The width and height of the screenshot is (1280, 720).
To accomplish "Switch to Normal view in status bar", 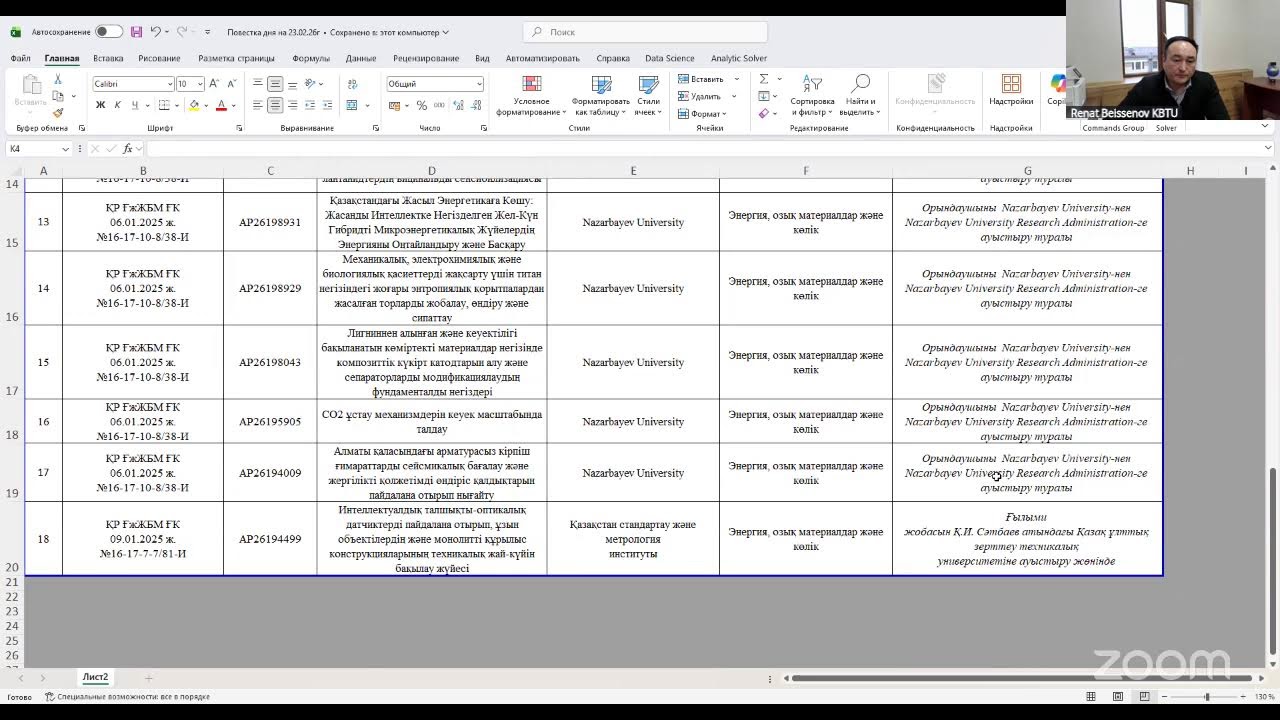I will 1091,696.
